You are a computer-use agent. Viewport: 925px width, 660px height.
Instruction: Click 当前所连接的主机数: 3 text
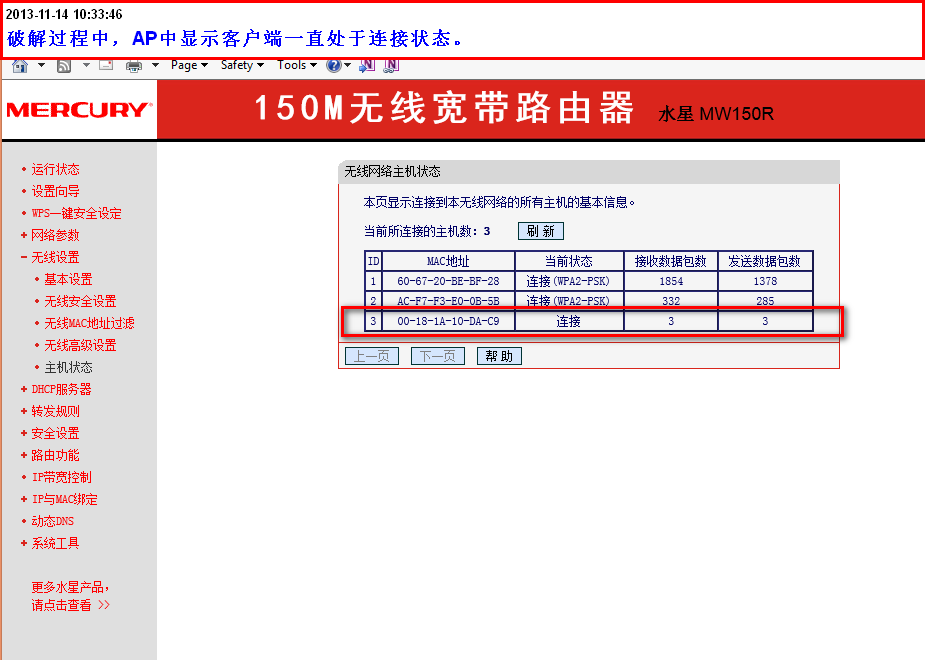[427, 231]
